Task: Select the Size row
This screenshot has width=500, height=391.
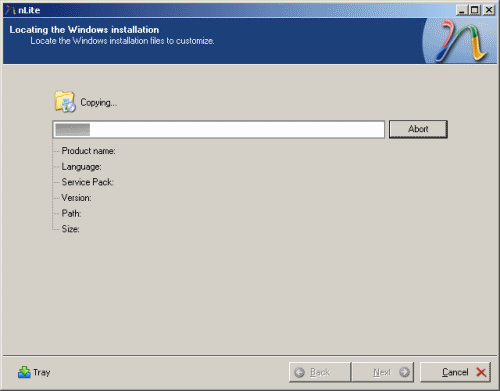Action: click(70, 229)
